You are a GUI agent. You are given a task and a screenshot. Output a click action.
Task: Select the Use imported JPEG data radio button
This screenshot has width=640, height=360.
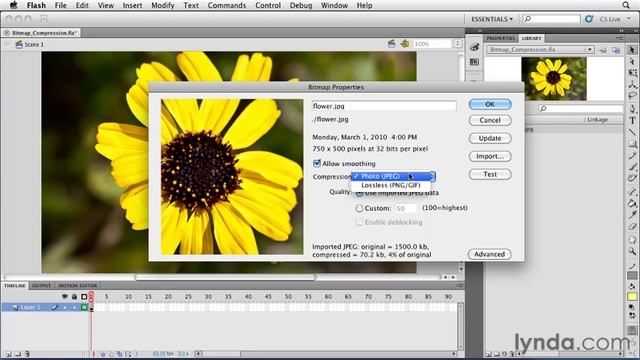359,193
